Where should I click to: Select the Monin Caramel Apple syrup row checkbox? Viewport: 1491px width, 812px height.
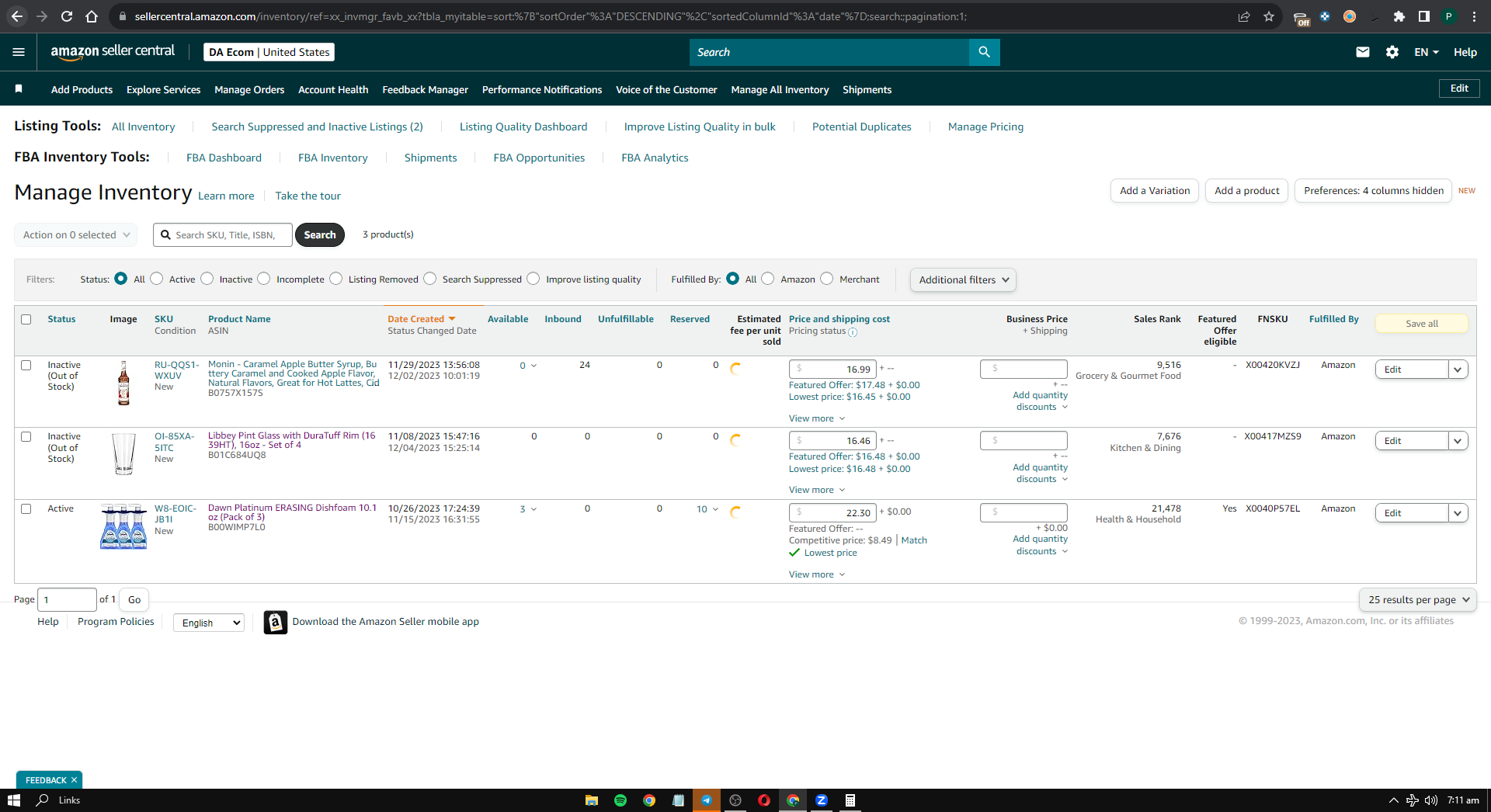coord(26,365)
